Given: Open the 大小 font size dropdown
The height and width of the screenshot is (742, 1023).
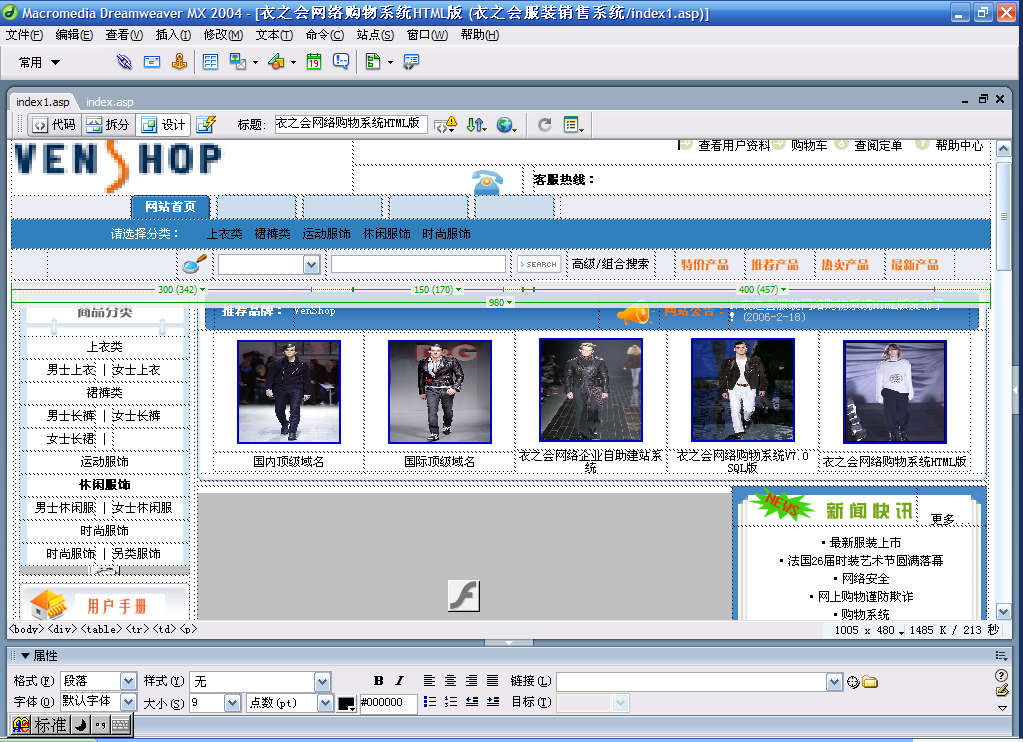Looking at the screenshot, I should click(x=232, y=703).
